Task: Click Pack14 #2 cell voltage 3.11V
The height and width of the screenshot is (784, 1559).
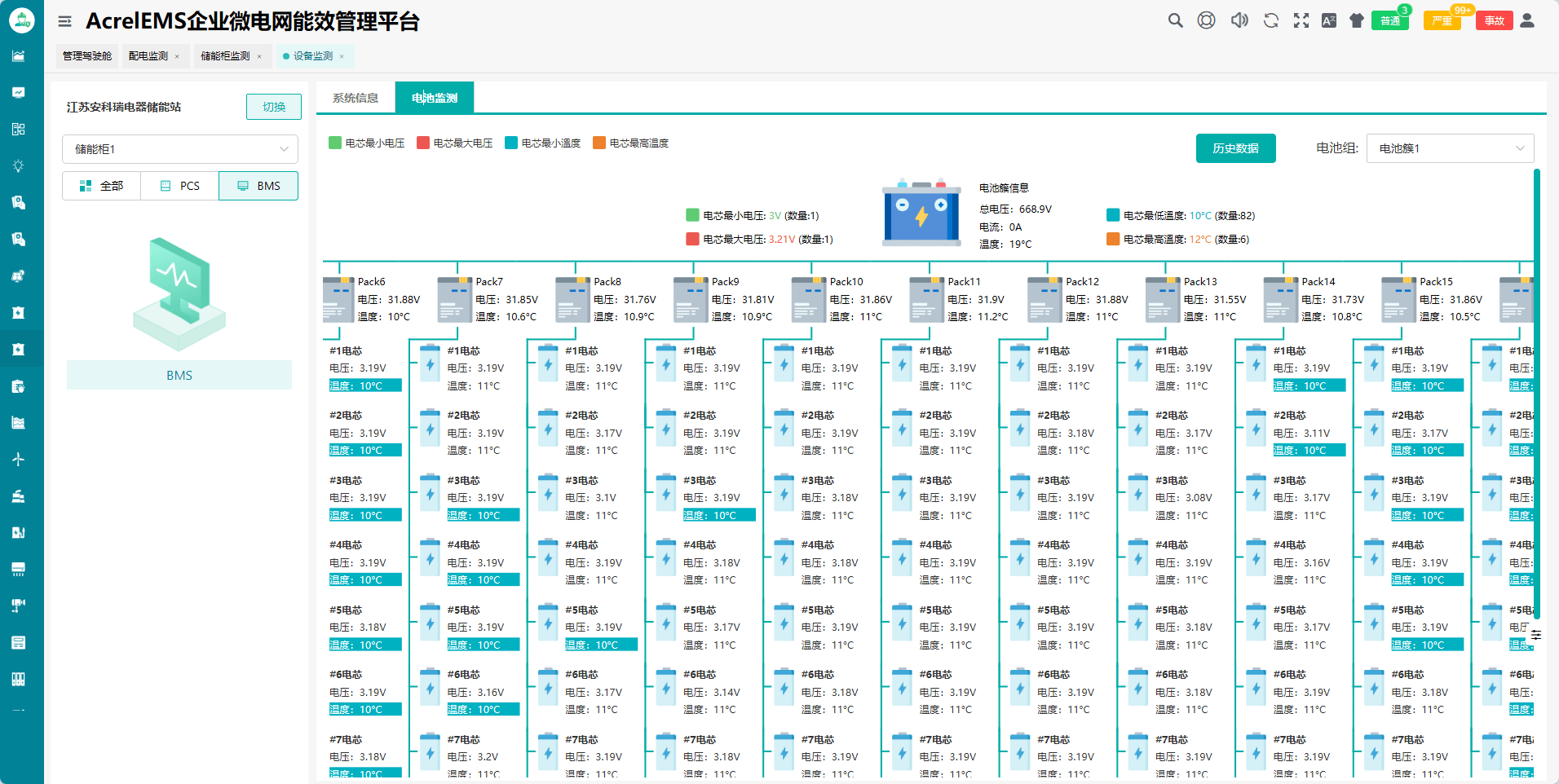Action: click(x=1301, y=434)
